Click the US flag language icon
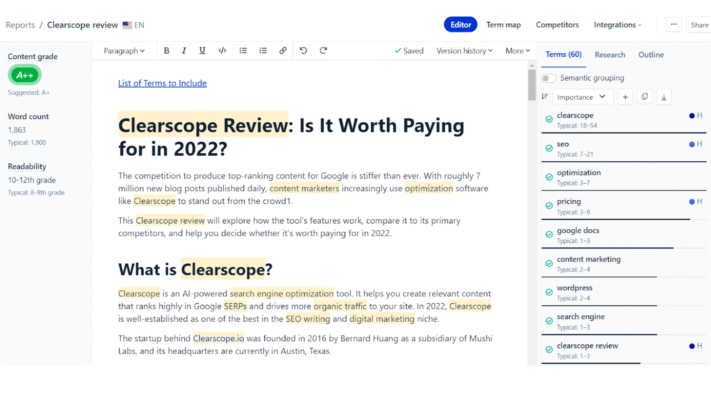The height and width of the screenshot is (400, 711). click(127, 25)
